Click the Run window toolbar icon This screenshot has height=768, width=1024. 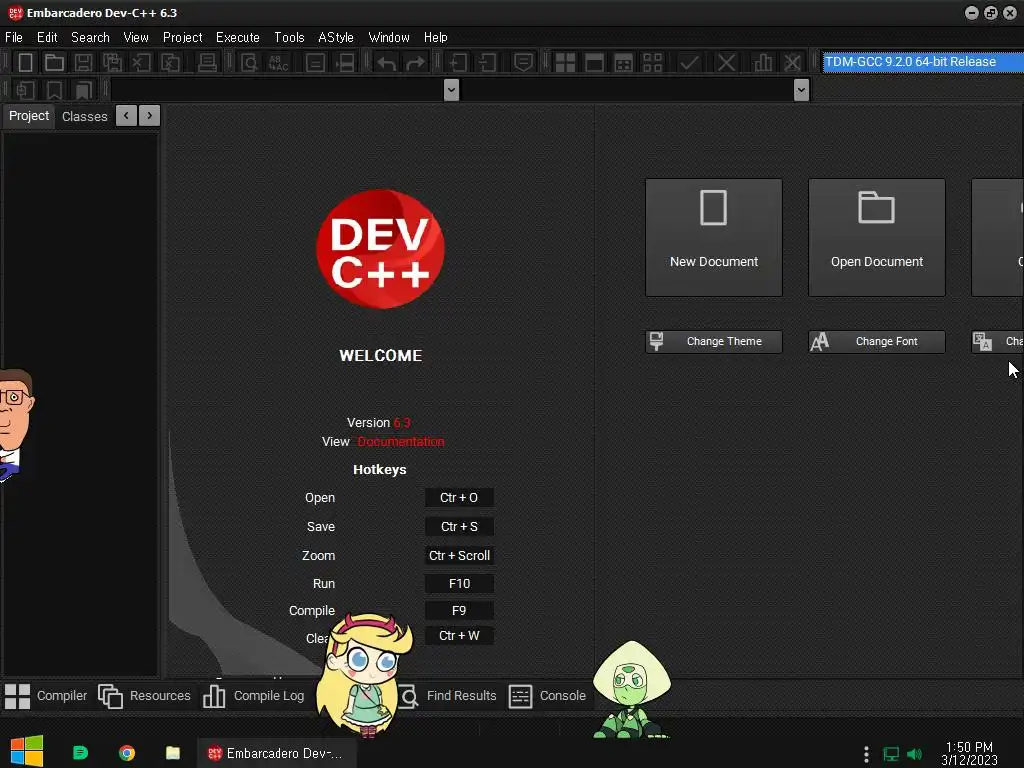pyautogui.click(x=594, y=63)
